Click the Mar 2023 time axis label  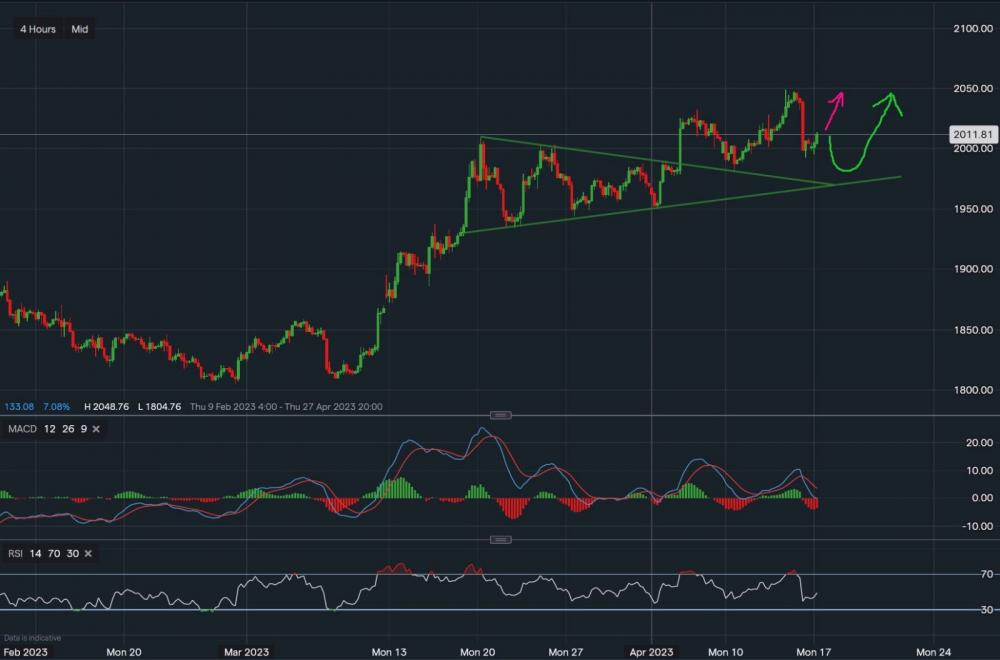[x=245, y=651]
